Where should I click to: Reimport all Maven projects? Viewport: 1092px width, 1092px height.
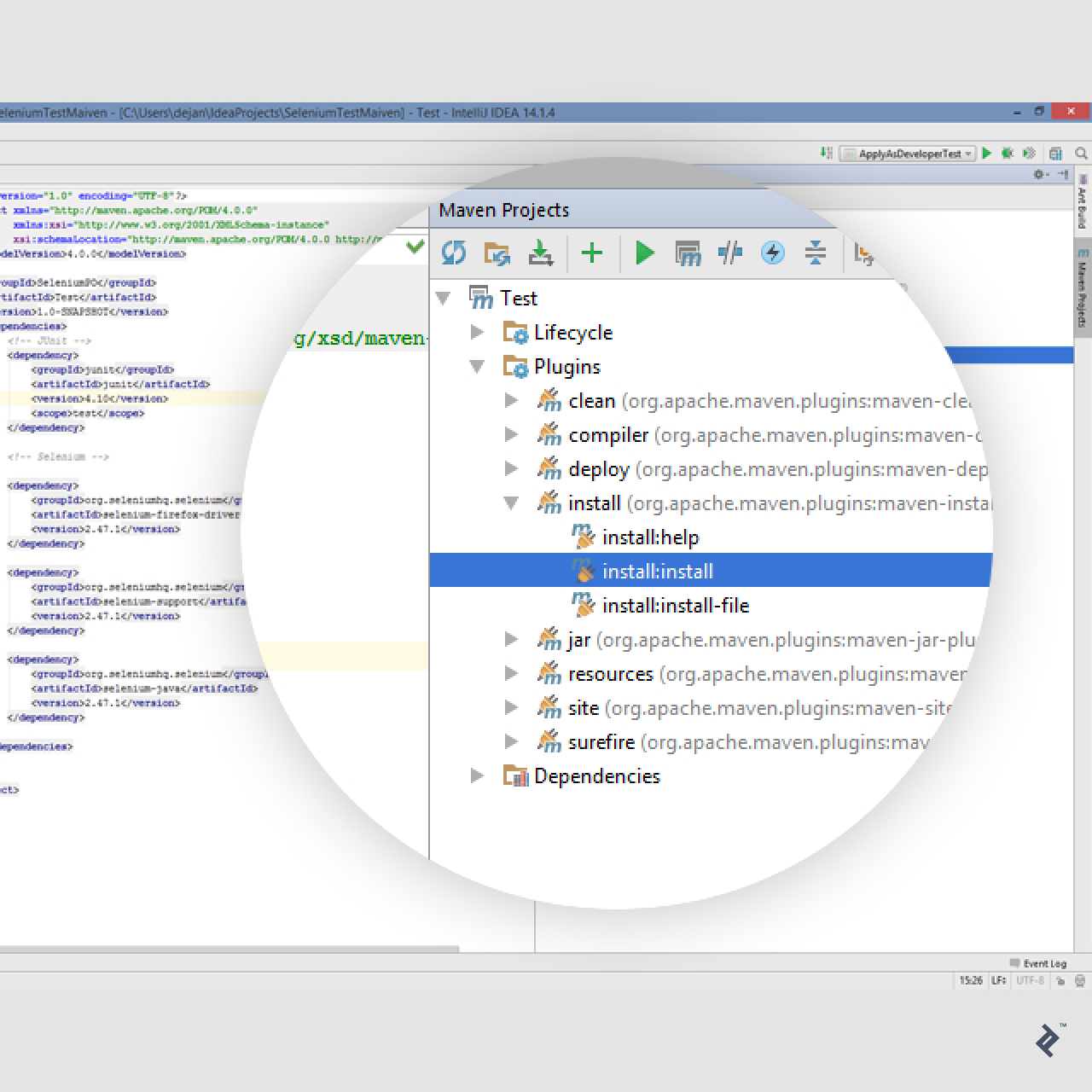coord(454,253)
